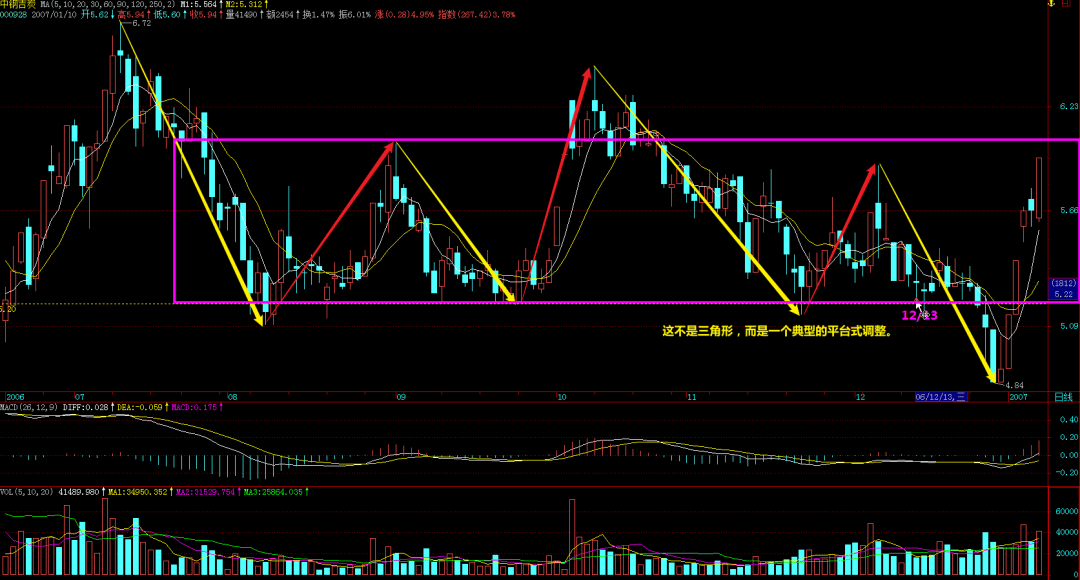Click the volume figure 41489.980

(79, 492)
